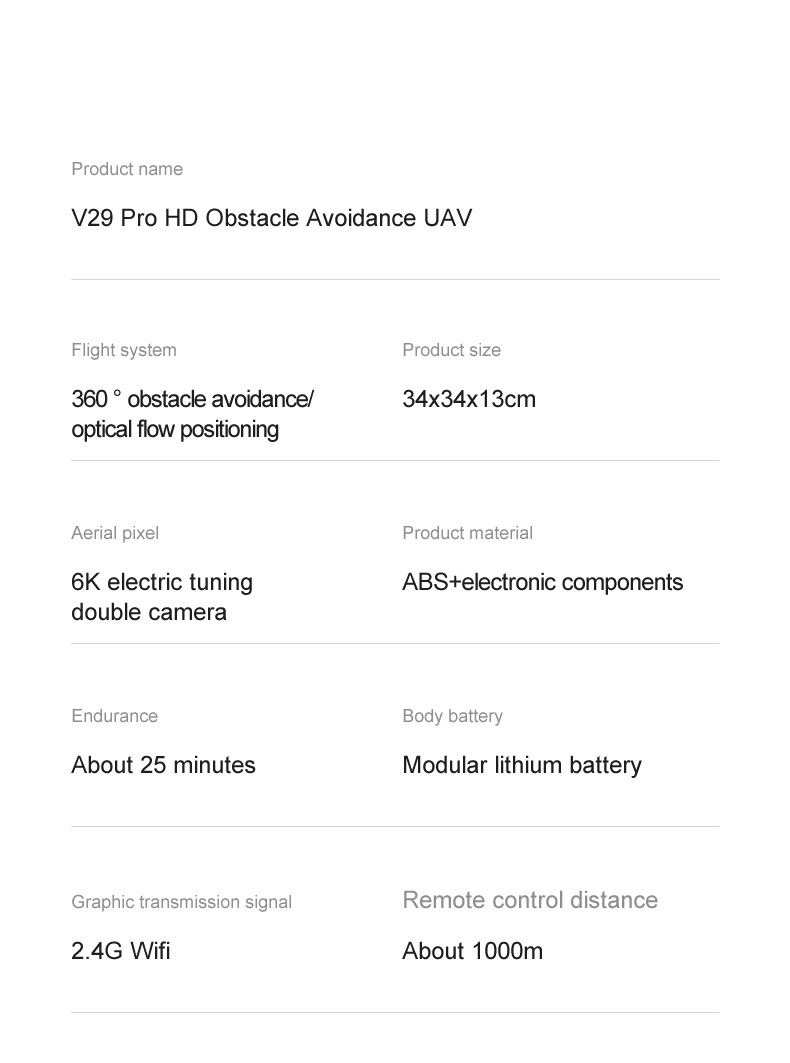Select Modular lithium battery value

(x=521, y=765)
